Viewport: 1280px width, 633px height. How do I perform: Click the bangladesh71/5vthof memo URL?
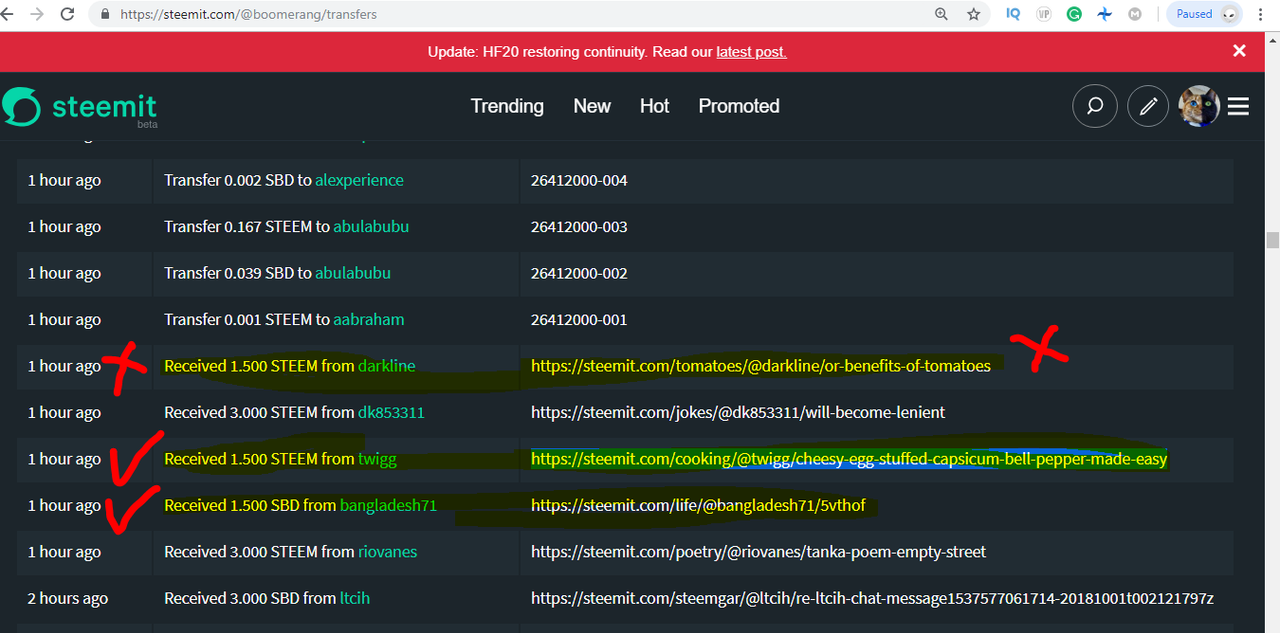click(x=698, y=505)
